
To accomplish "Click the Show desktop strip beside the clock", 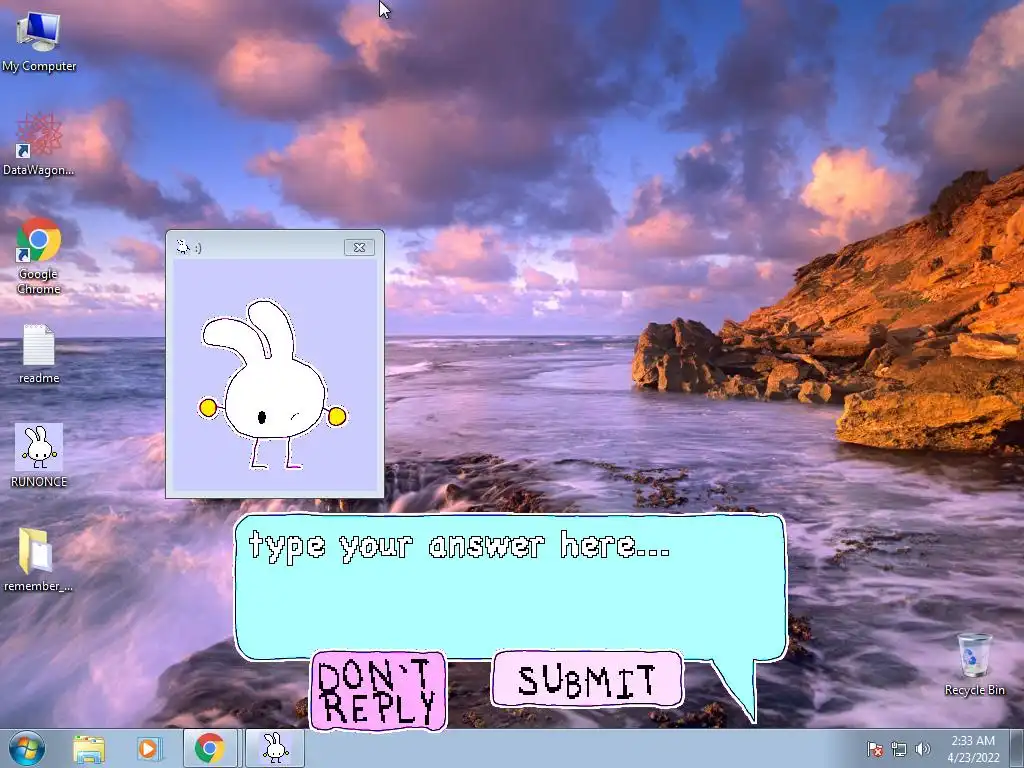I will coord(1017,749).
